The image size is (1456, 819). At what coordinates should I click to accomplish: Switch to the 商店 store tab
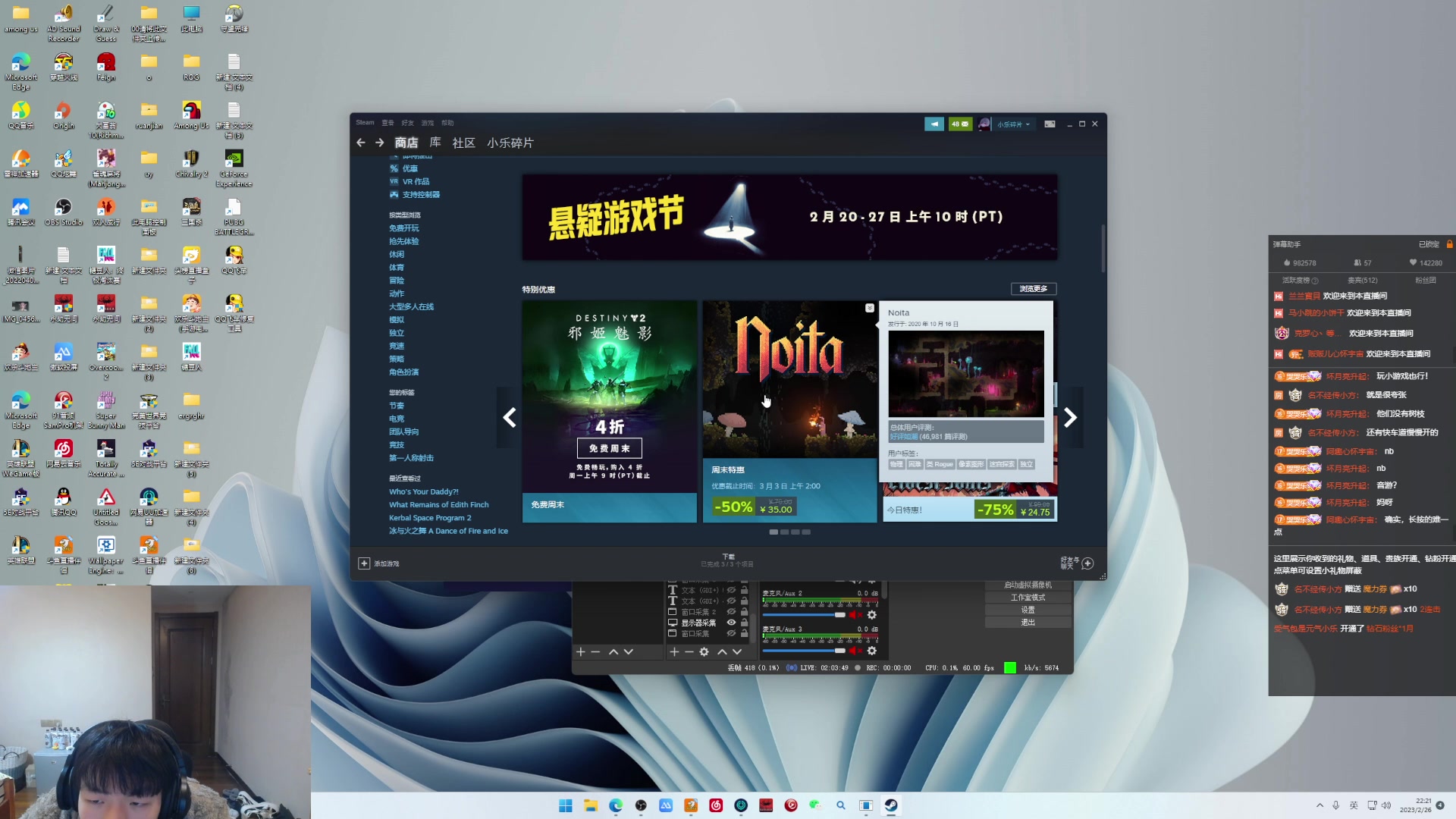point(406,143)
